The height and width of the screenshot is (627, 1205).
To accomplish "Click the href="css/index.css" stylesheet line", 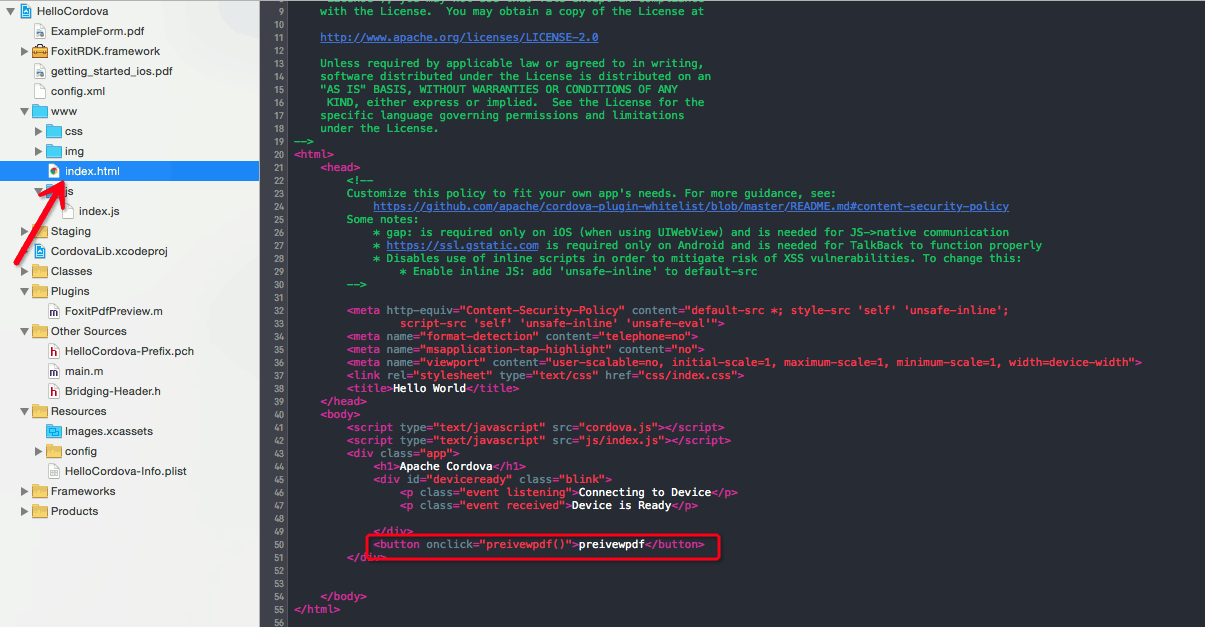I will (x=545, y=375).
